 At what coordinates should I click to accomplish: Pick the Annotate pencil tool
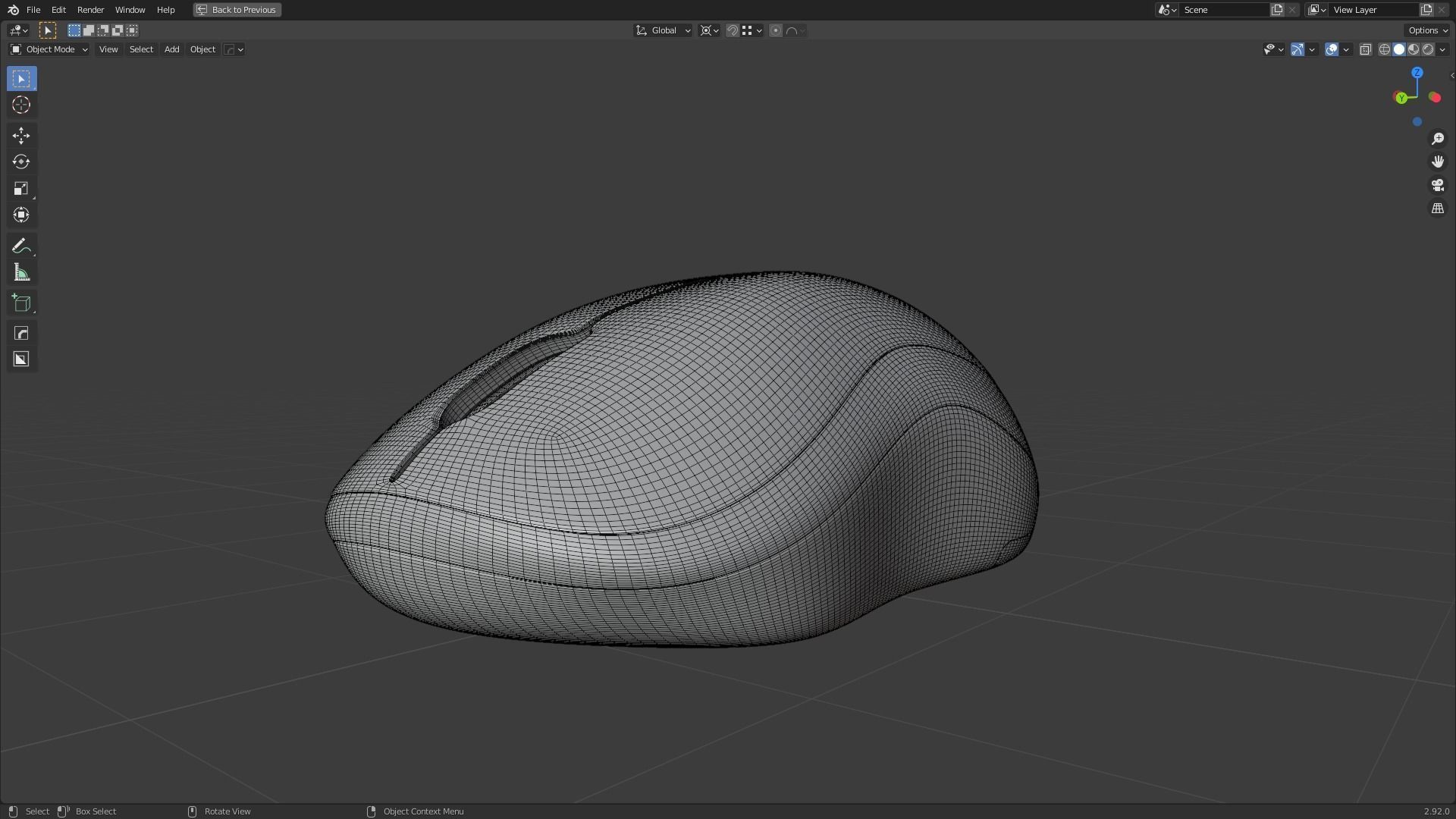pos(21,246)
